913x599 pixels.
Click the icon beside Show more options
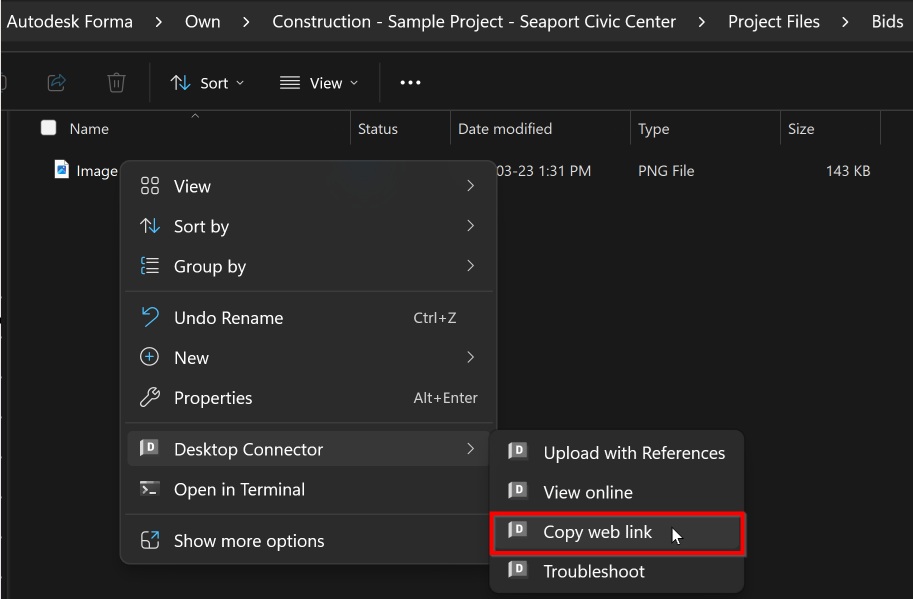pyautogui.click(x=150, y=540)
